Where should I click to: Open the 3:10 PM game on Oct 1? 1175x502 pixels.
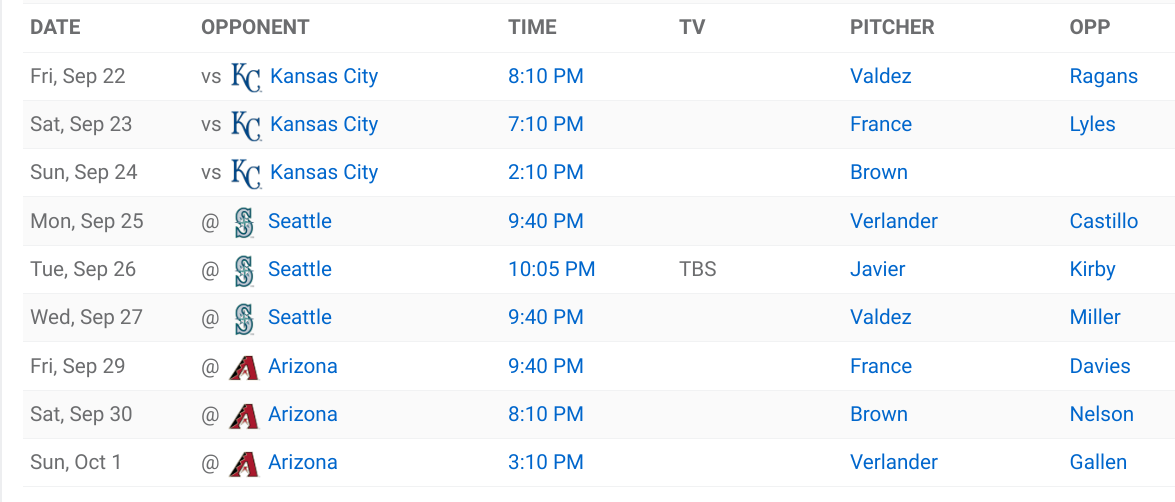[546, 462]
